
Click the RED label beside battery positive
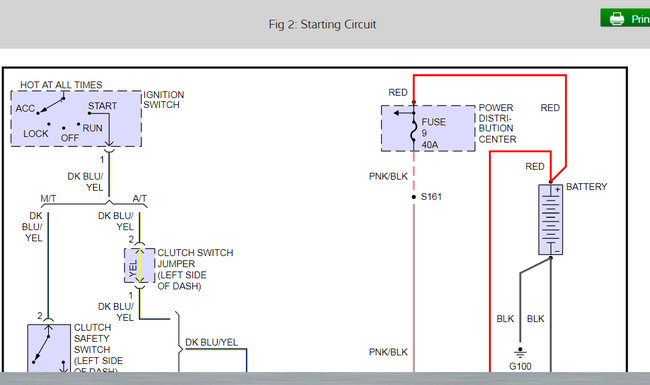click(535, 167)
